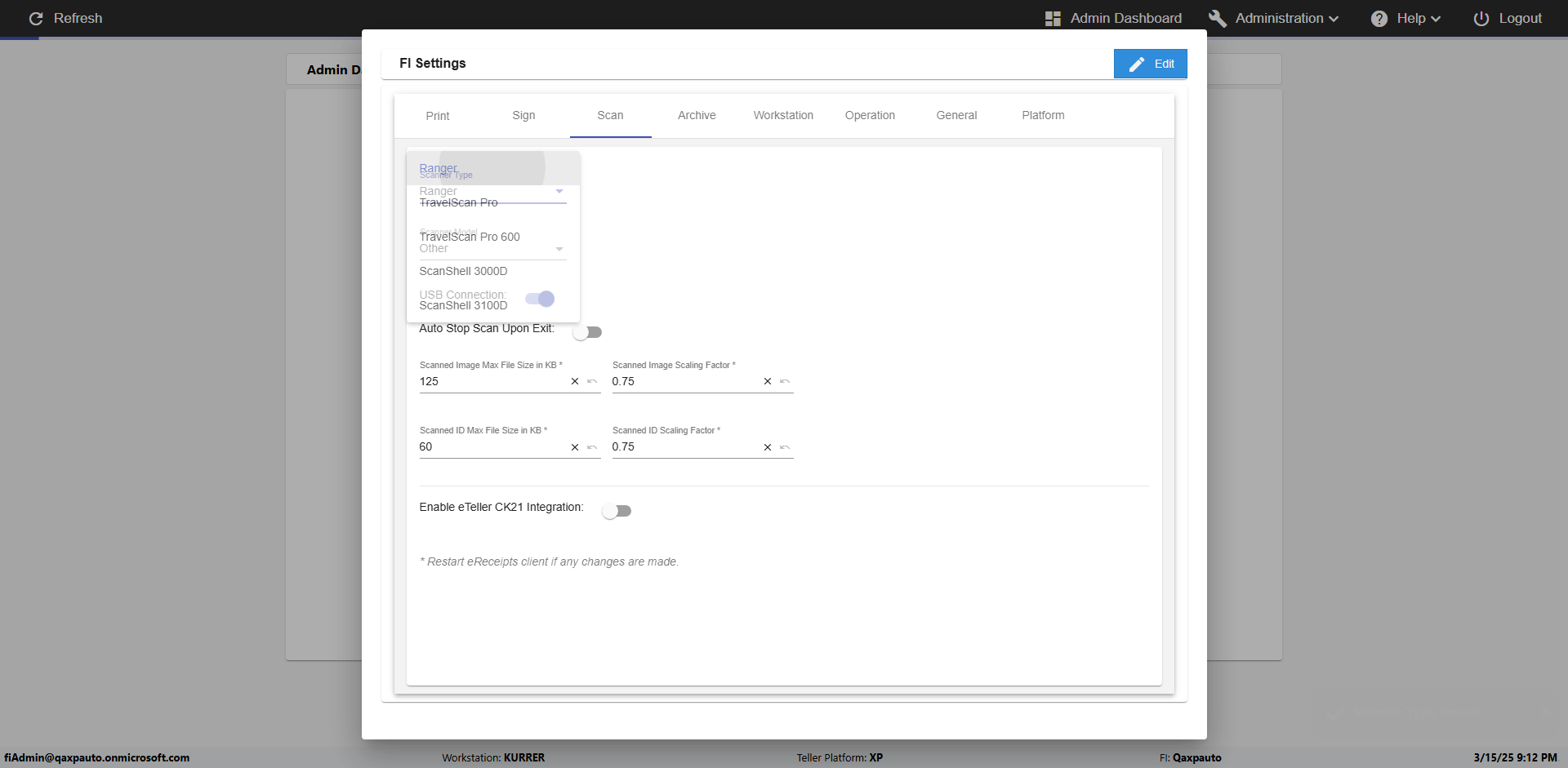Select TravelScan Pro 600 option
Viewport: 1568px width, 768px height.
[x=493, y=237]
